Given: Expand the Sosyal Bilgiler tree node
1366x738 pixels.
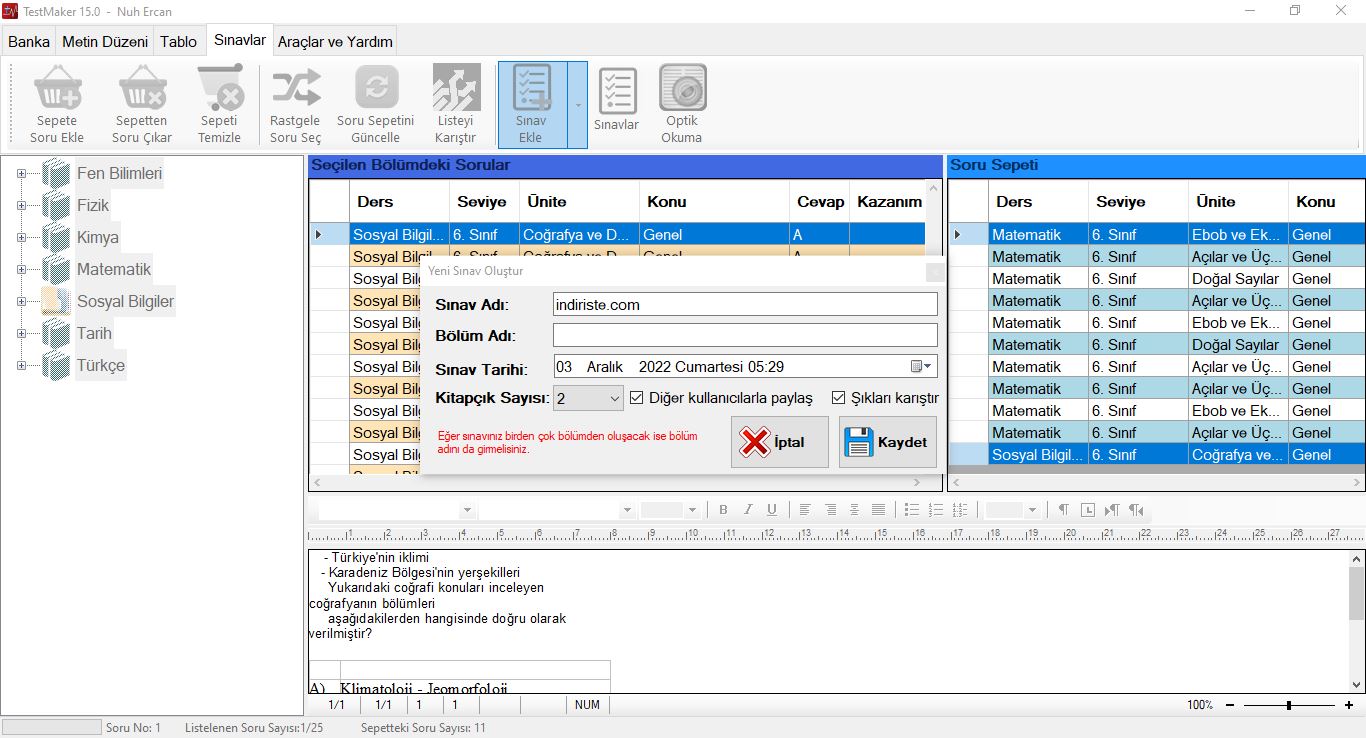Looking at the screenshot, I should click(21, 301).
